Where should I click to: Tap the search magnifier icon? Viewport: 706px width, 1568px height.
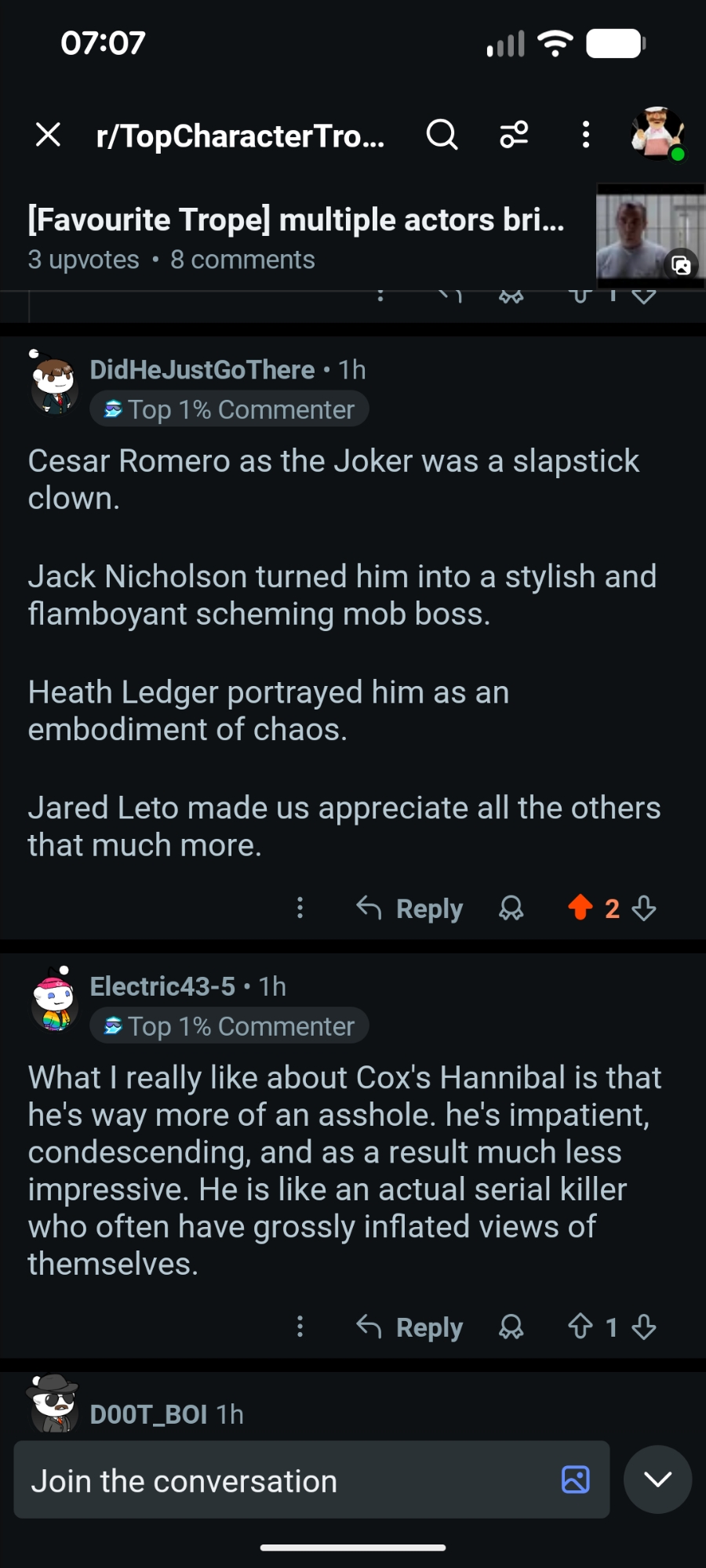click(x=442, y=135)
